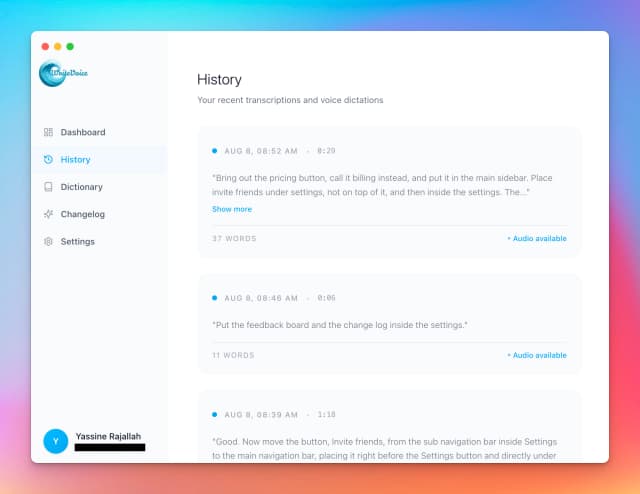This screenshot has width=640, height=494.
Task: Click the AUG 8, 08:46 AM timestamp
Action: coord(261,298)
